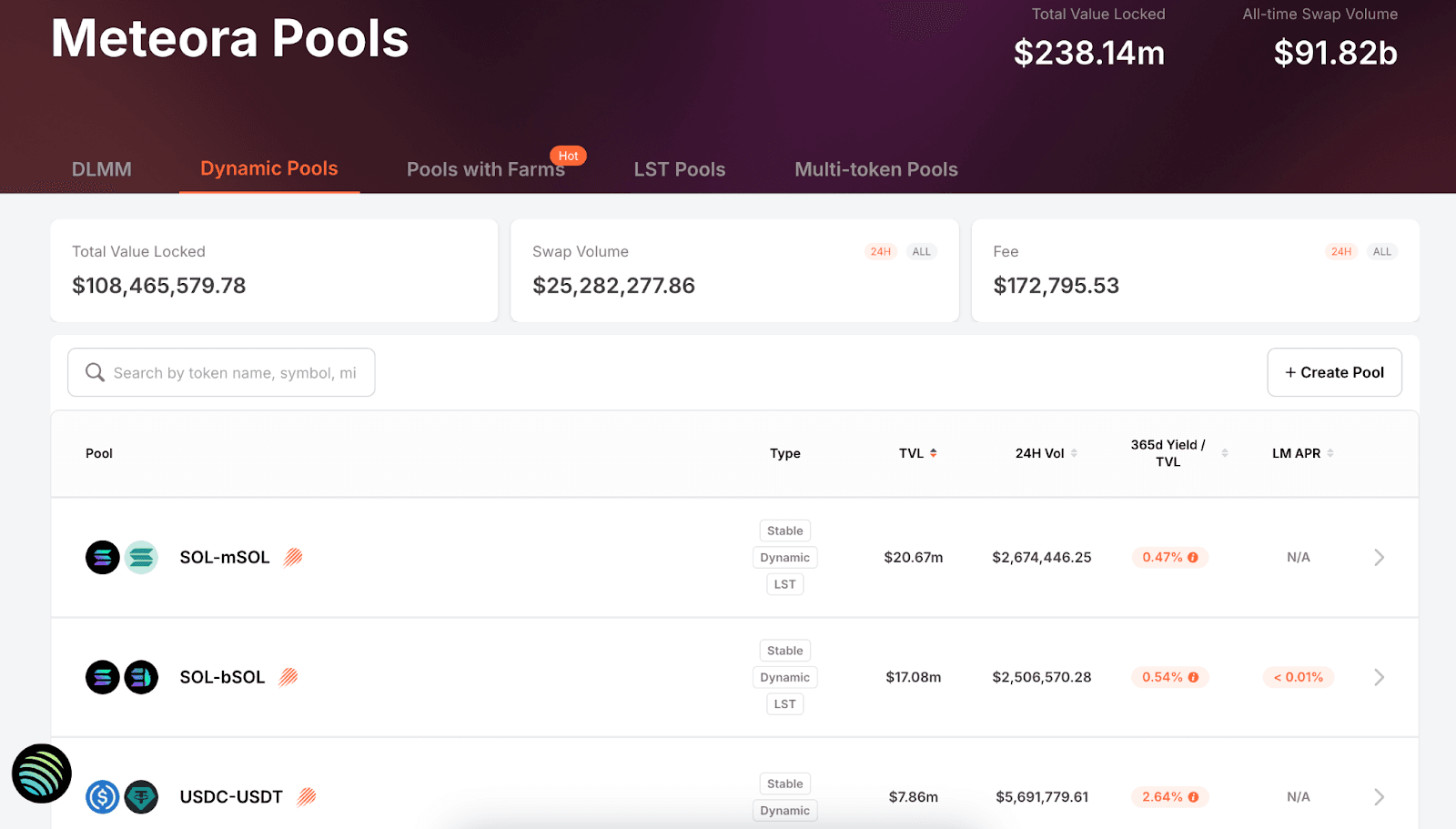Click the $7.86m TVL value
This screenshot has width=1456, height=829.
(x=914, y=797)
